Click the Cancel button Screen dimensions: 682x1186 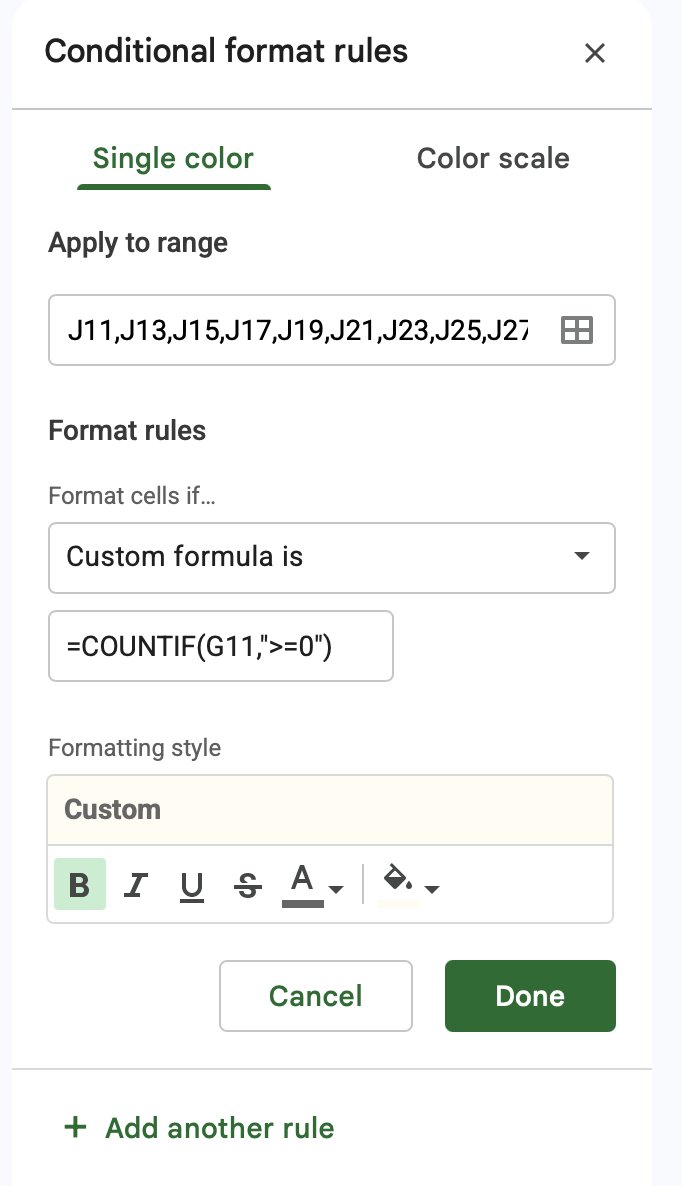(x=316, y=996)
